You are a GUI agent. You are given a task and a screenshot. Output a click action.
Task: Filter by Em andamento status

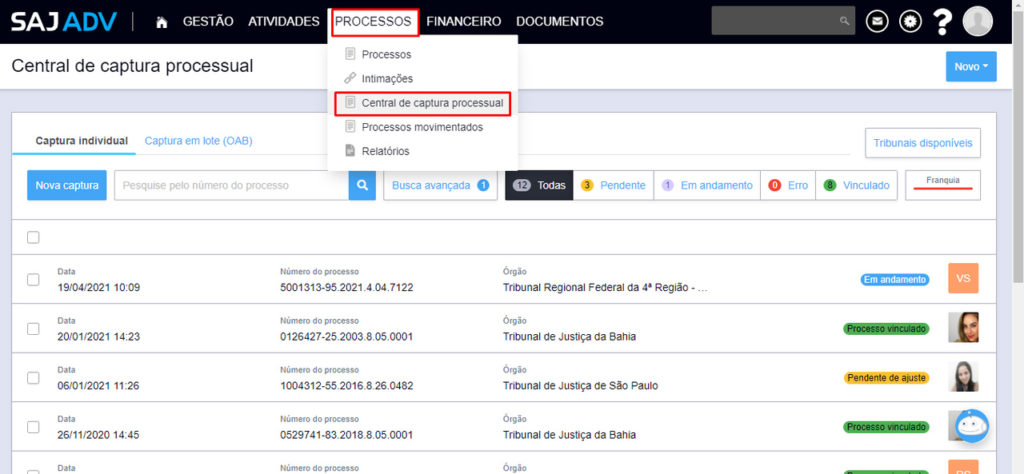[707, 185]
